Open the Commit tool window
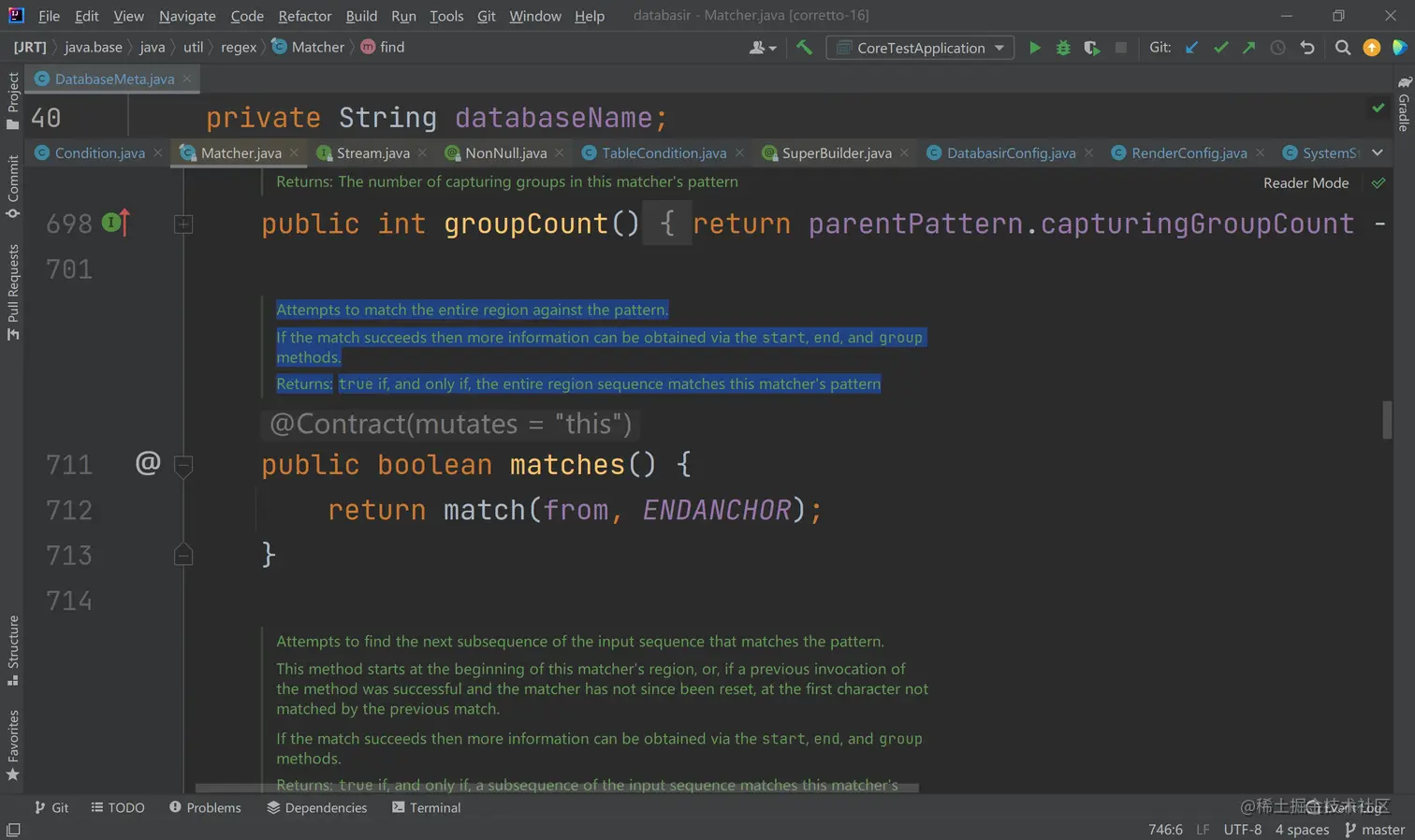Image resolution: width=1415 pixels, height=840 pixels. (13, 187)
